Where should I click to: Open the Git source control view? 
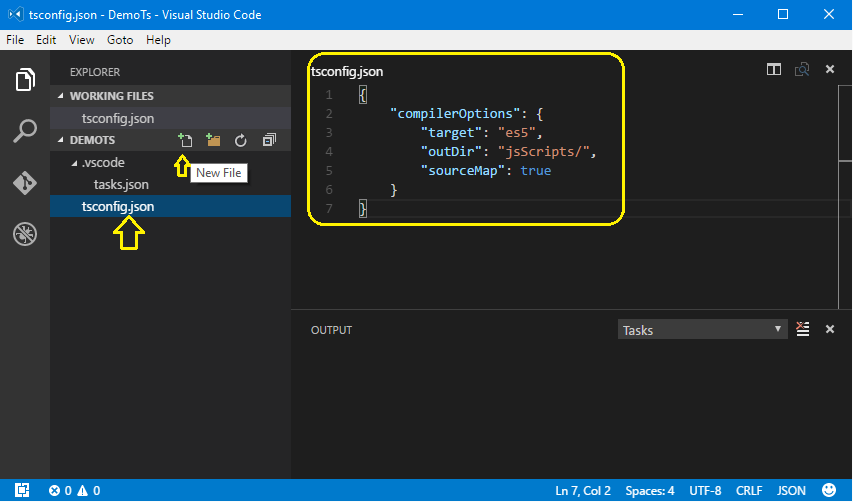tap(25, 183)
